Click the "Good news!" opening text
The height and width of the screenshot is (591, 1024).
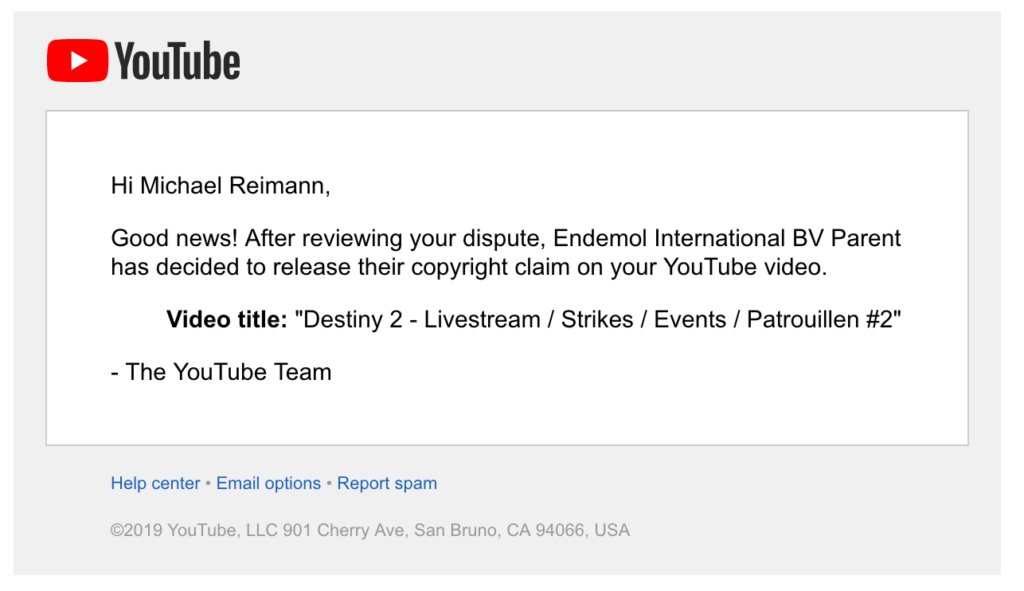coord(174,238)
